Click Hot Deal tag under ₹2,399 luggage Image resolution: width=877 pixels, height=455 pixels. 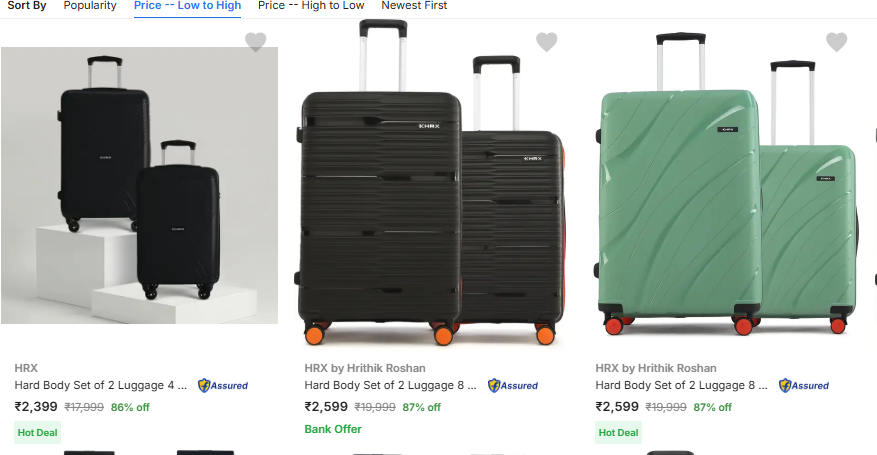[x=38, y=433]
